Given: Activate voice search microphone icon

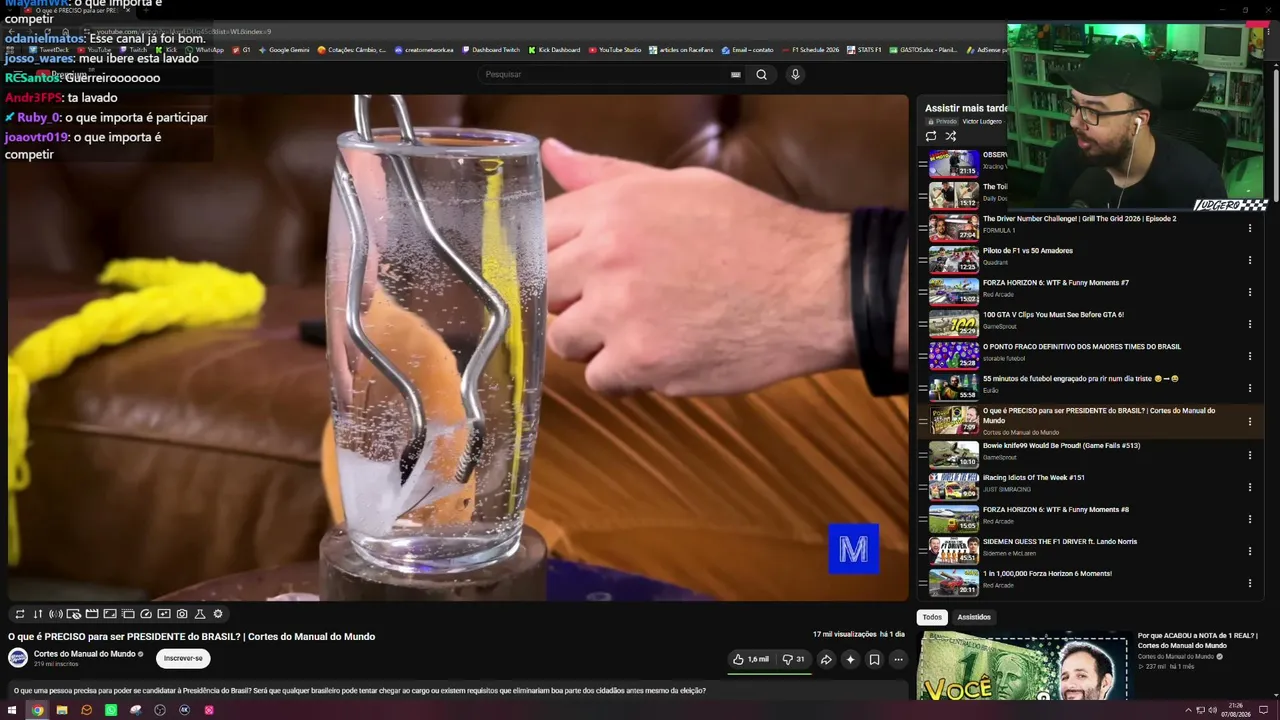Looking at the screenshot, I should 795,74.
